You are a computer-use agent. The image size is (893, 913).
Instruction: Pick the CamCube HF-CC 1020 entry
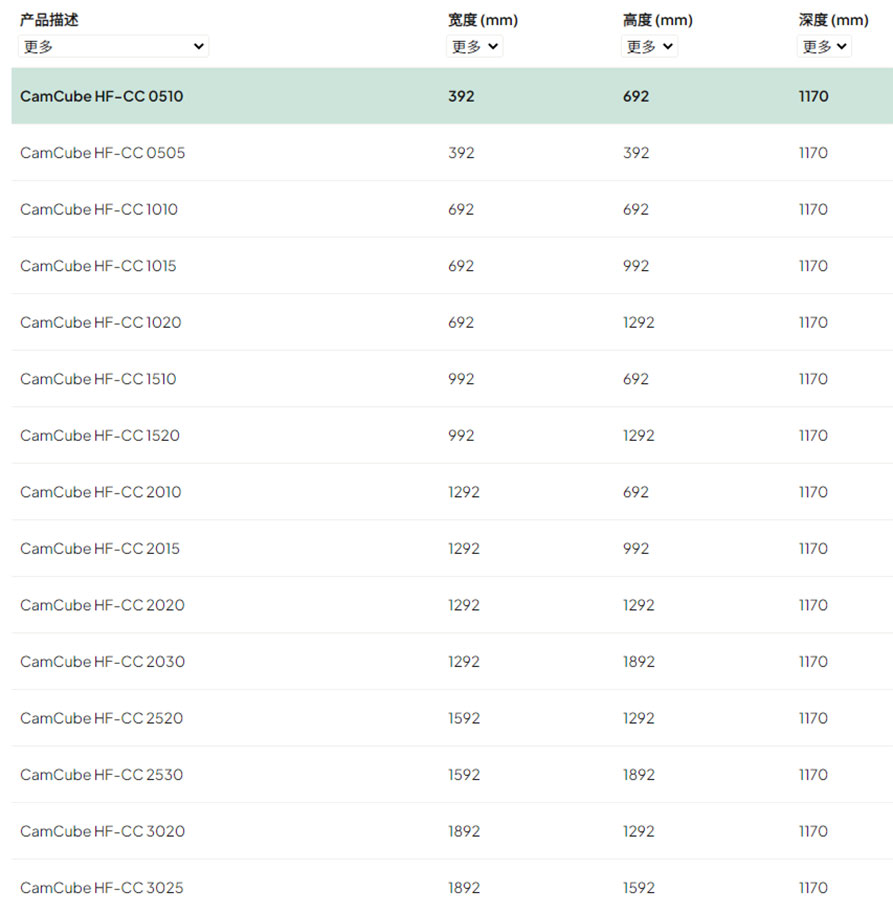click(452, 322)
